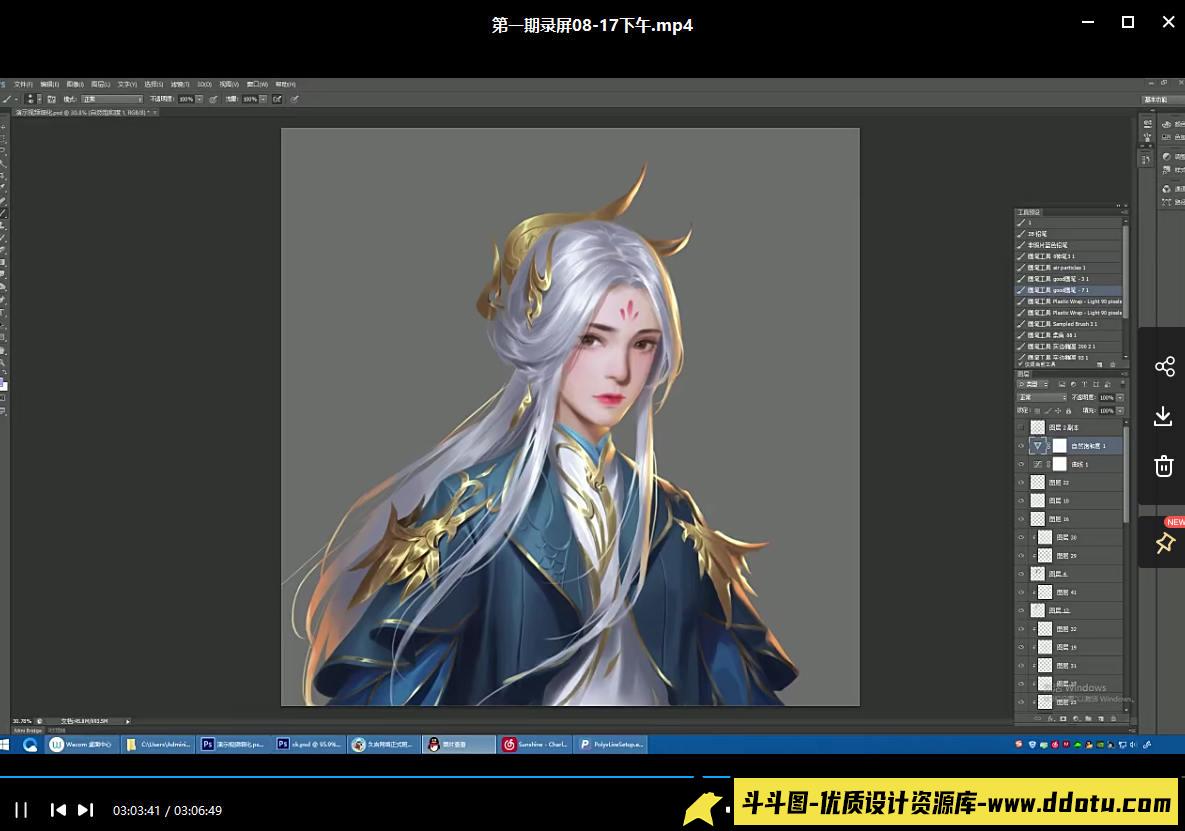
Task: Toggle layer filtering switch on or off
Action: [1122, 383]
